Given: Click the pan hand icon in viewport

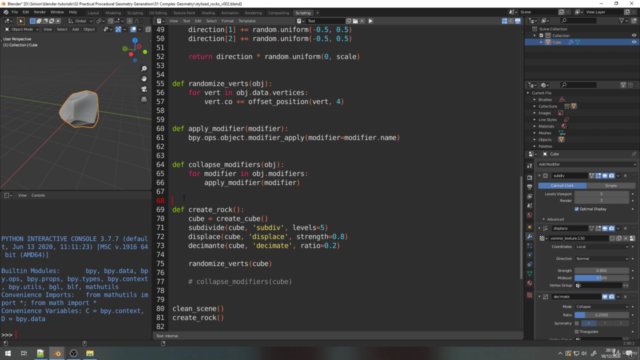Looking at the screenshot, I should tap(144, 79).
